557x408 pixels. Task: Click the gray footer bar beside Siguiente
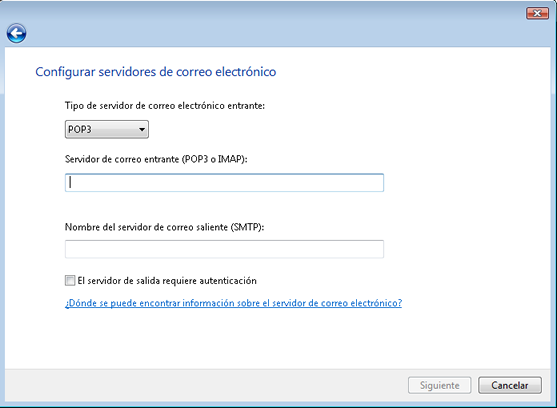click(x=206, y=385)
